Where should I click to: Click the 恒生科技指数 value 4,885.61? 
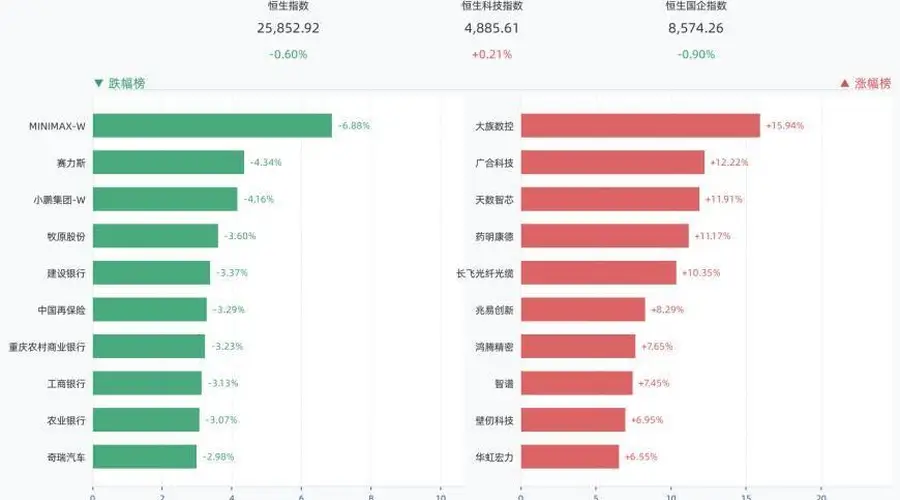click(x=492, y=28)
